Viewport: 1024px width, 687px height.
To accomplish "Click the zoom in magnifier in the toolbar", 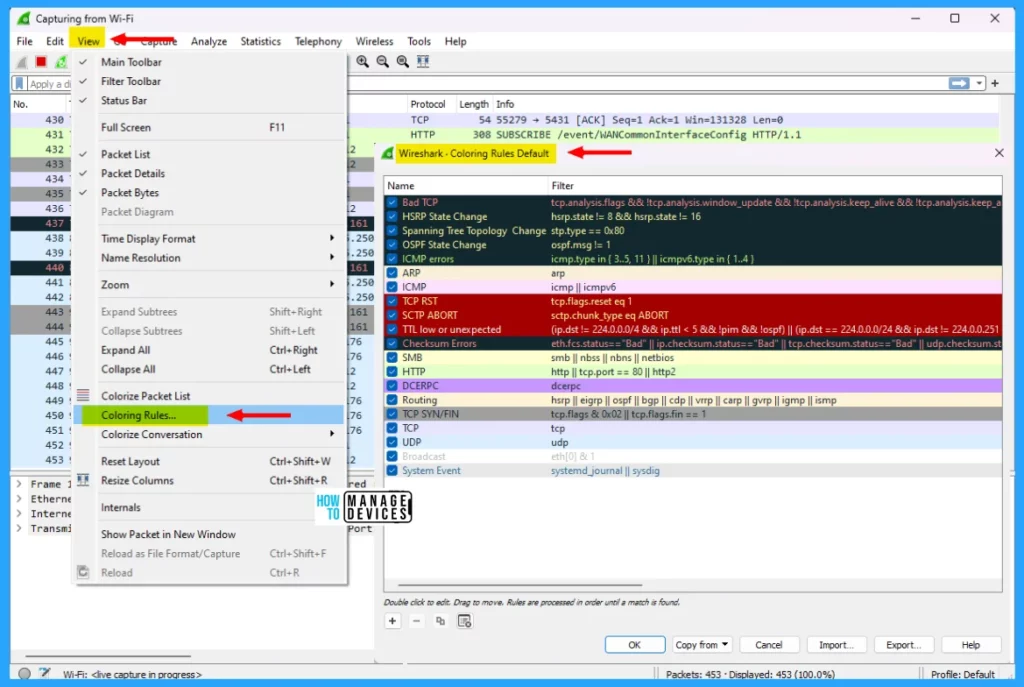I will coord(362,61).
